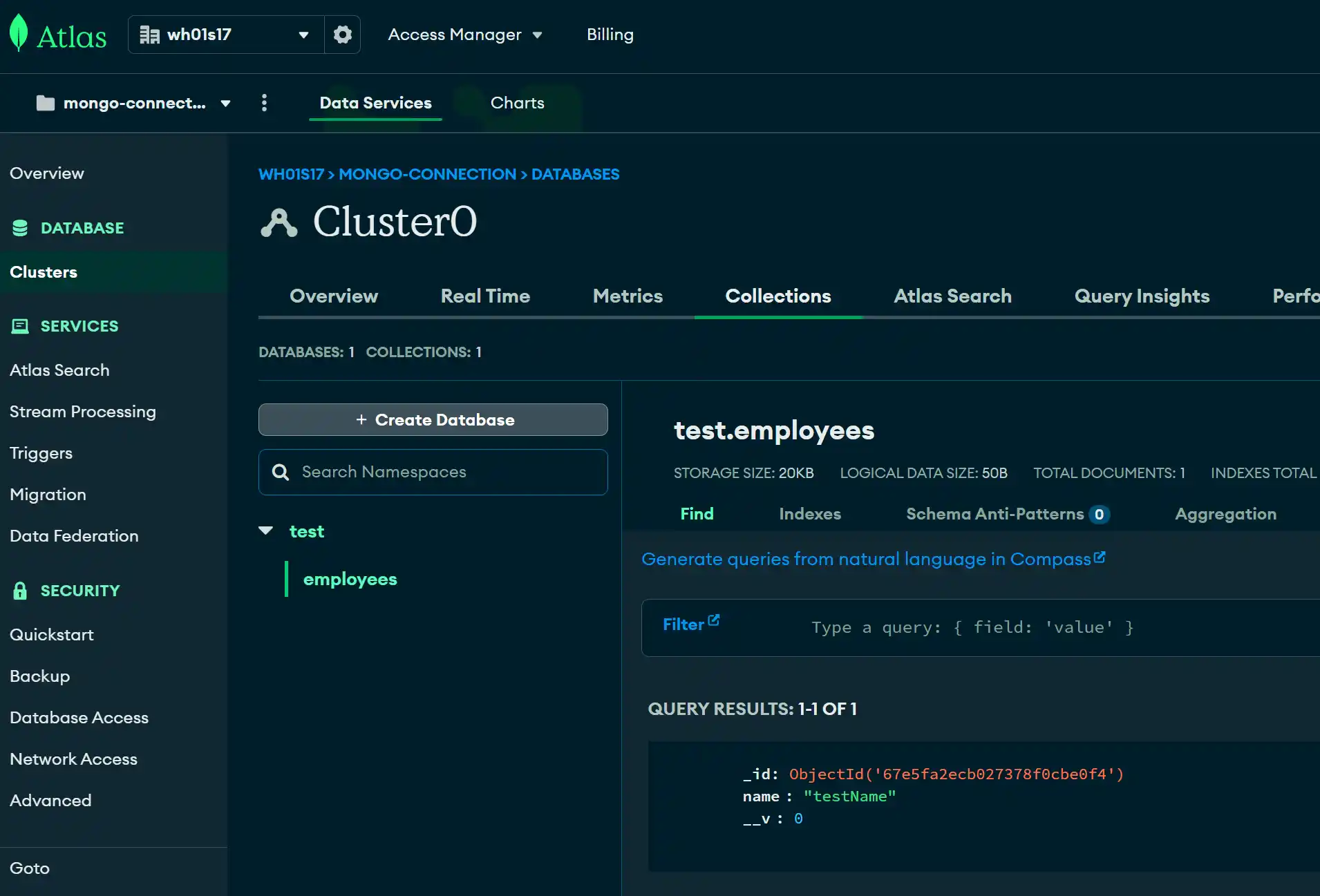Open Backup in the sidebar
This screenshot has height=896, width=1320.
point(39,676)
